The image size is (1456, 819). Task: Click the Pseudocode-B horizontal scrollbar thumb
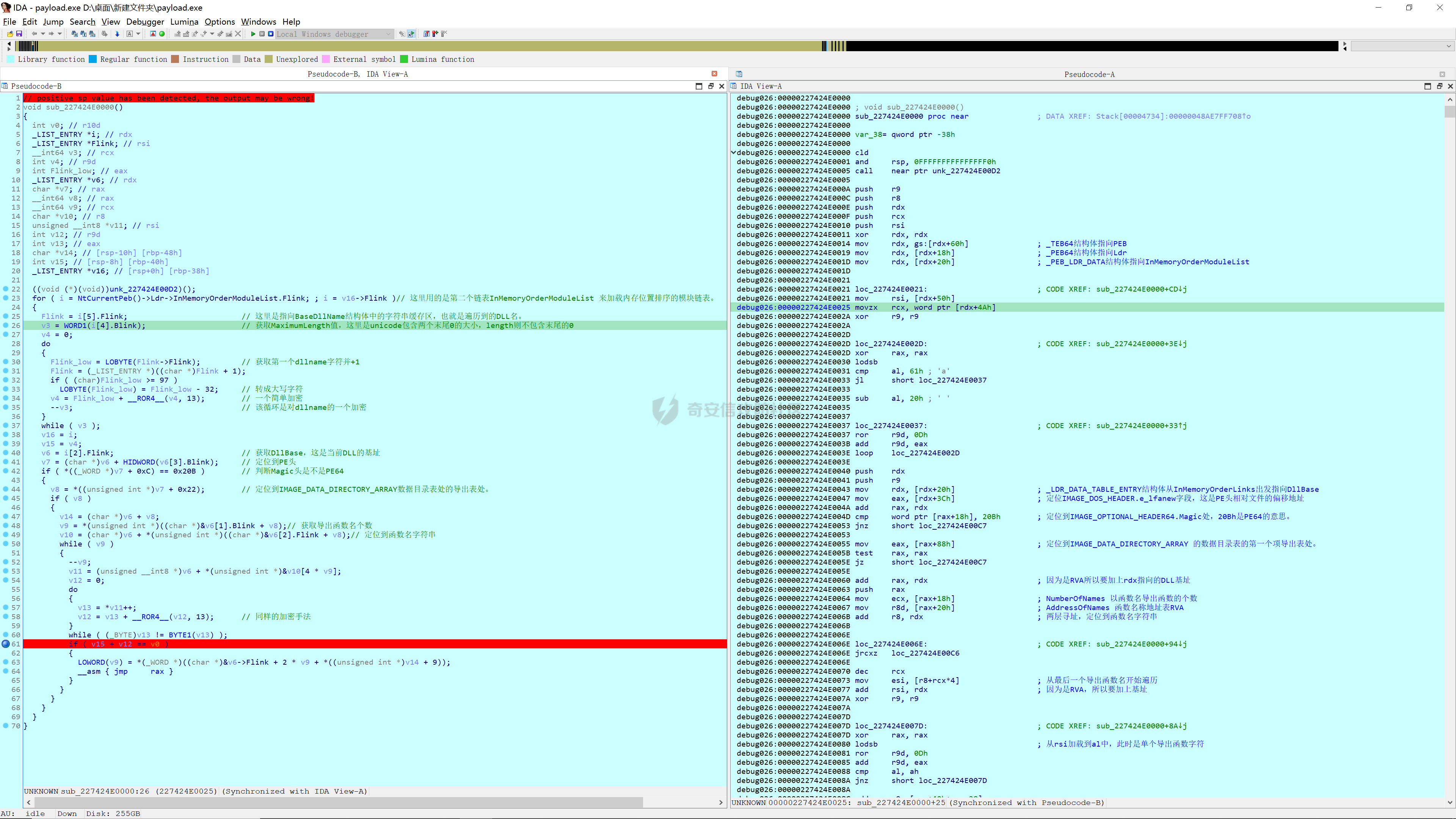[338, 802]
